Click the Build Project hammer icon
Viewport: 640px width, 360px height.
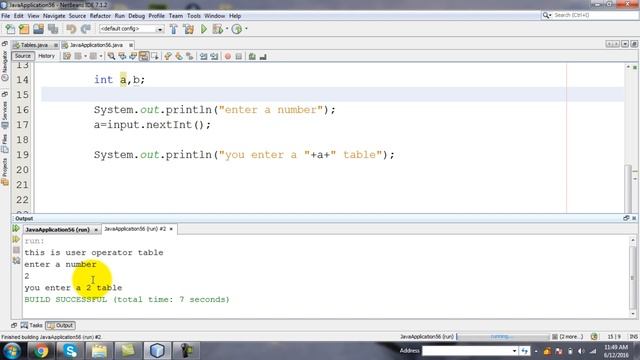(173, 29)
